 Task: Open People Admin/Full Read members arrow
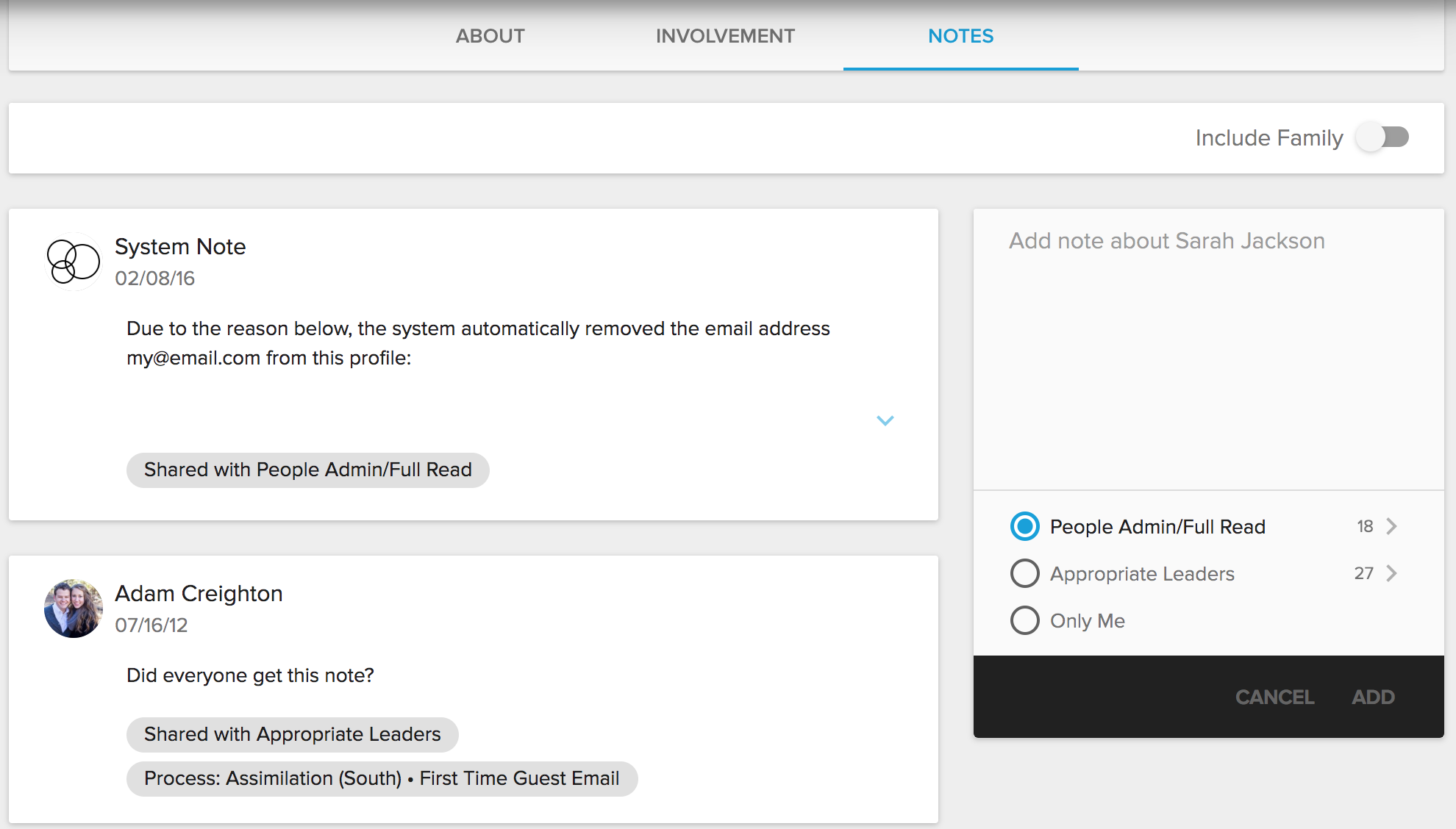1391,526
